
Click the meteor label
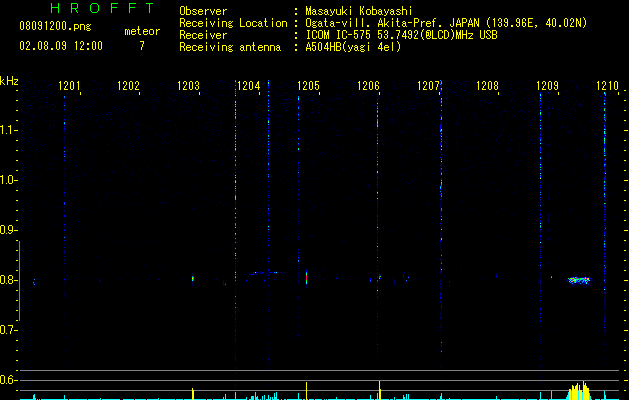coord(142,31)
